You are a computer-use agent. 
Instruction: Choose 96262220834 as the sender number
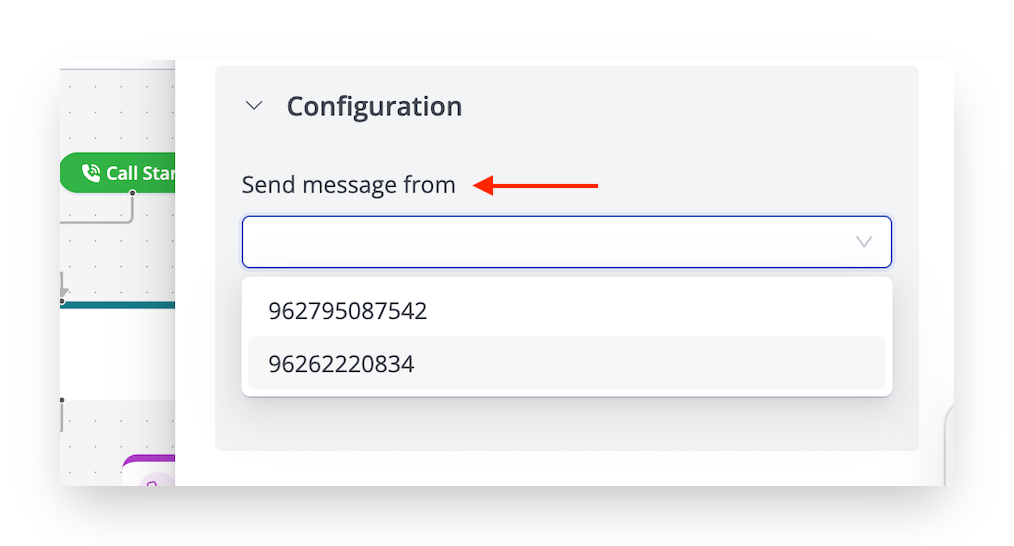pos(341,364)
